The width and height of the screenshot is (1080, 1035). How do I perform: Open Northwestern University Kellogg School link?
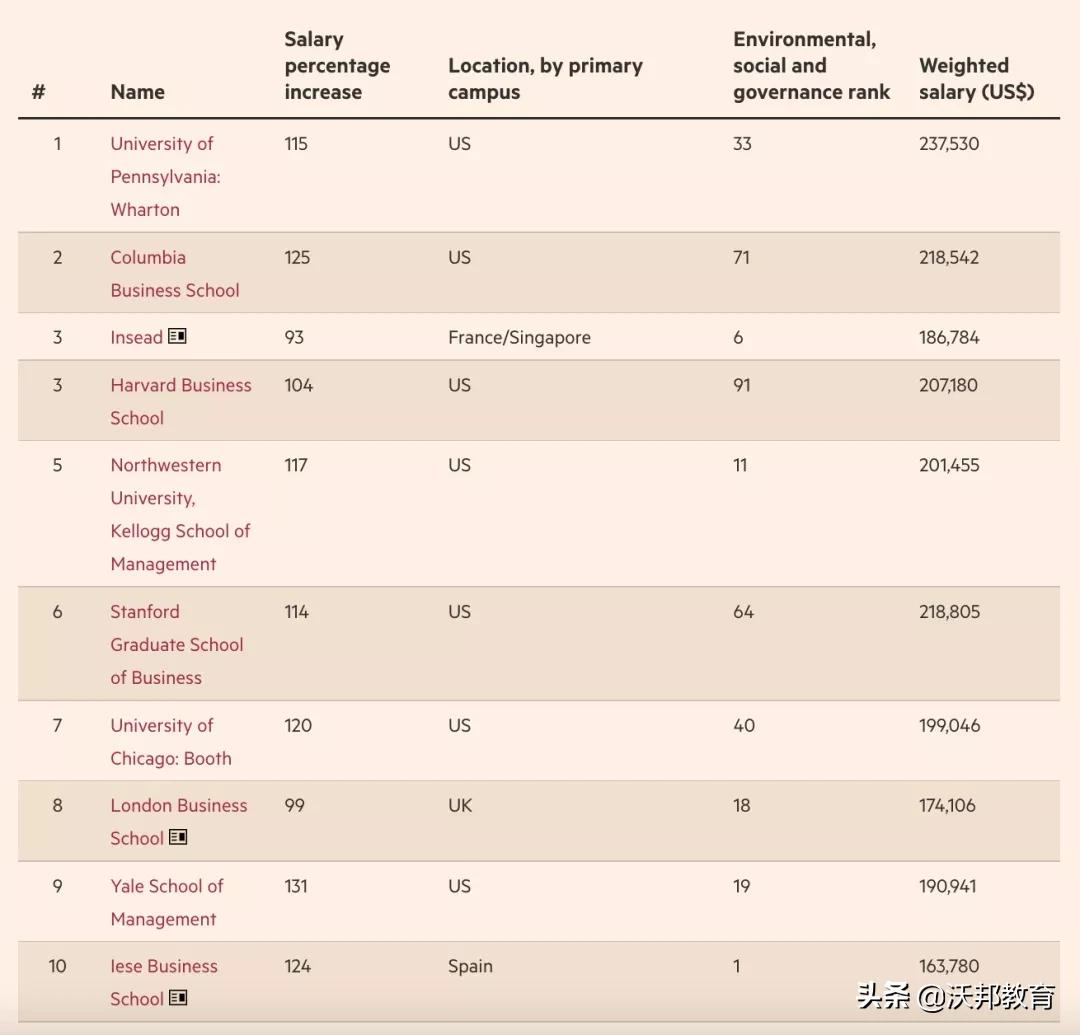coord(180,514)
